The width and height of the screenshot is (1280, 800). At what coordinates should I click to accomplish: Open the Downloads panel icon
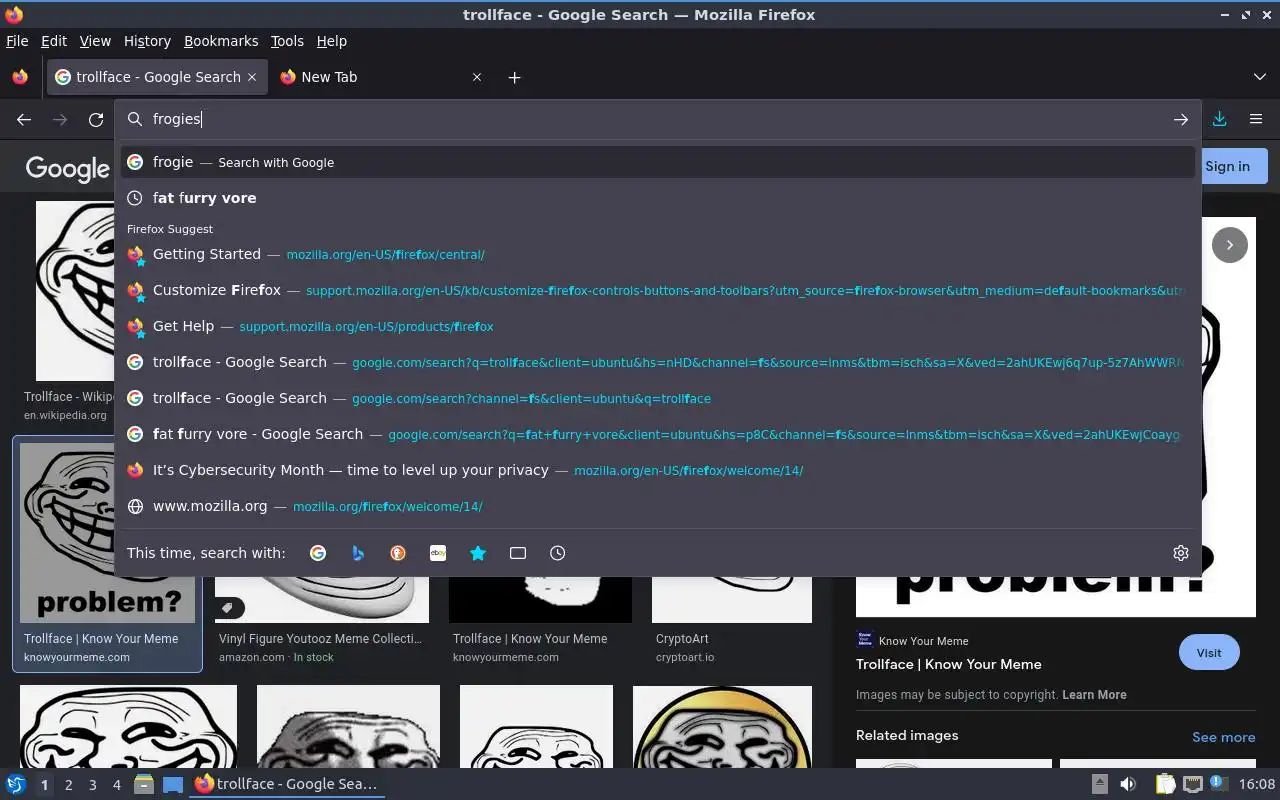coord(1219,119)
